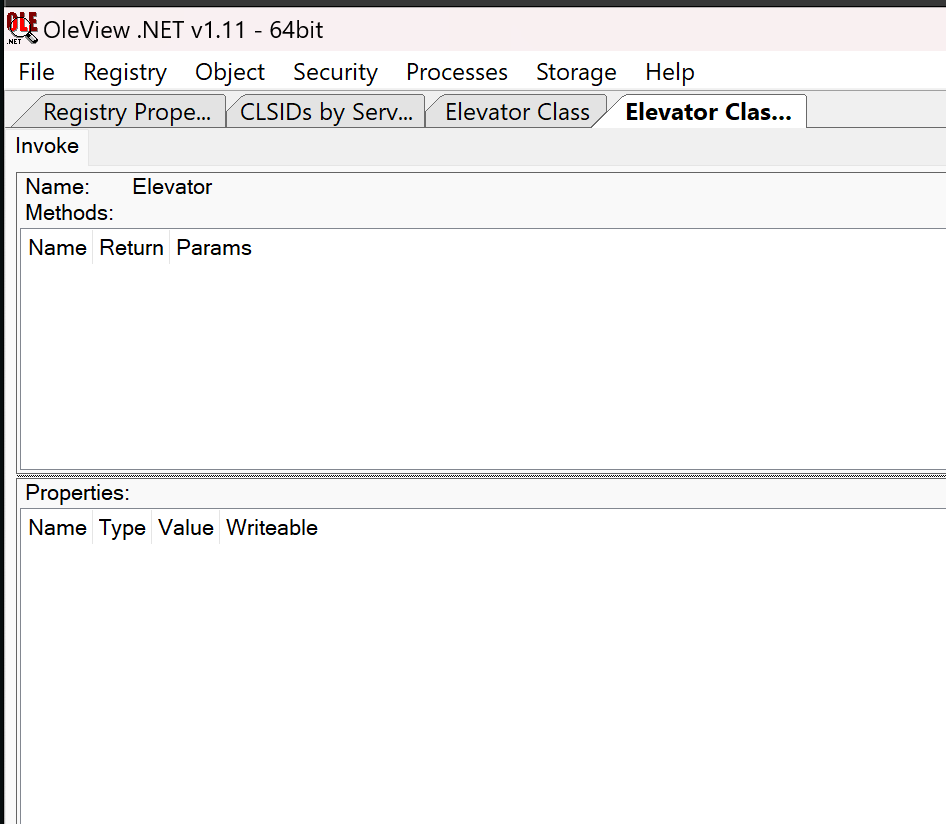Open the Object menu
The image size is (946, 824).
230,72
